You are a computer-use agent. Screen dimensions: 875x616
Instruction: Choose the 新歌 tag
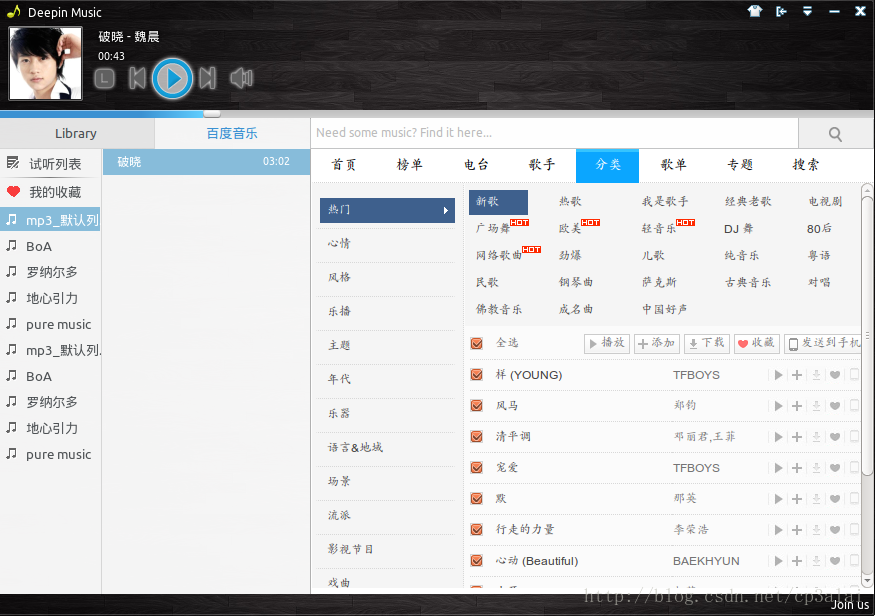pos(498,201)
